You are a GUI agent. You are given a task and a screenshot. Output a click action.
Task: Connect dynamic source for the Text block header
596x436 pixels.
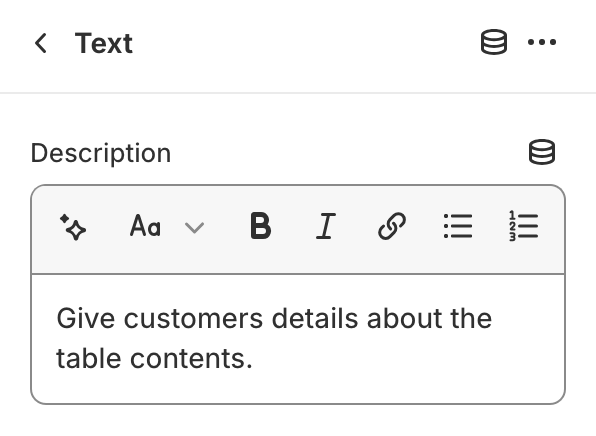tap(494, 42)
